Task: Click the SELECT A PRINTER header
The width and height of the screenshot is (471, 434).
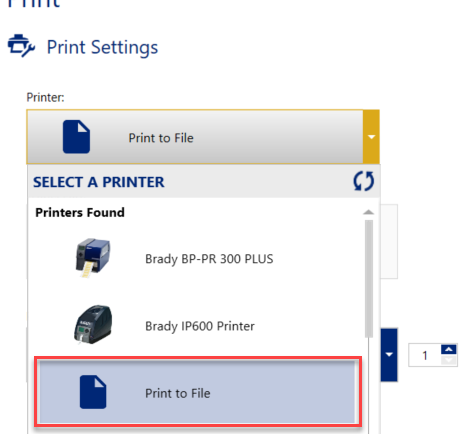Action: (x=99, y=182)
